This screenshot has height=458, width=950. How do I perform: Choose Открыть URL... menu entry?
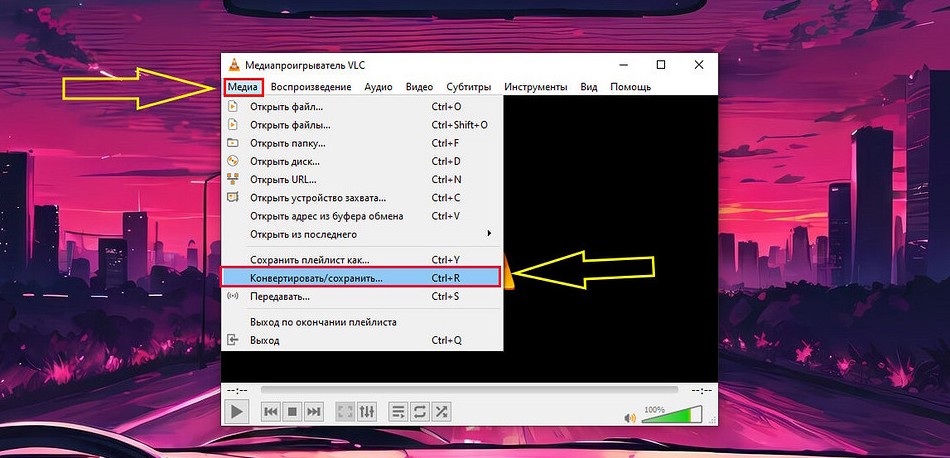tap(362, 180)
